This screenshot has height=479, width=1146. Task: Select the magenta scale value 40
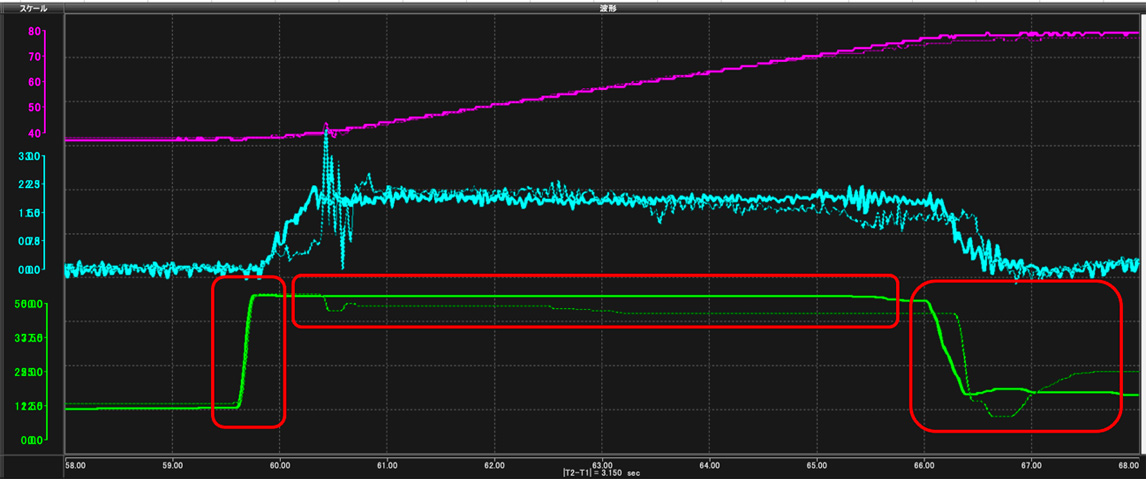click(33, 133)
